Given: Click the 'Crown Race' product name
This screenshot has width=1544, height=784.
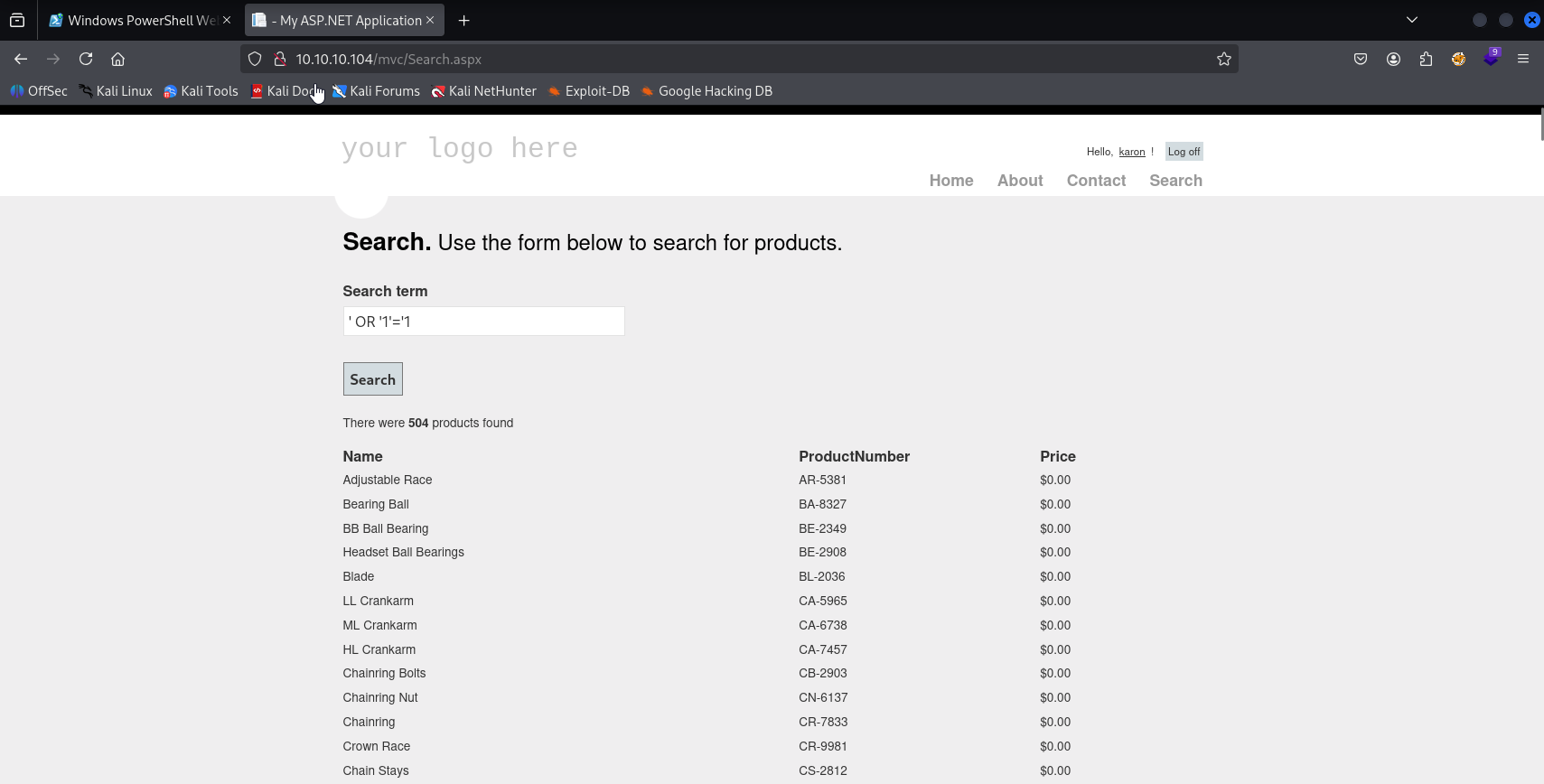Looking at the screenshot, I should point(376,746).
